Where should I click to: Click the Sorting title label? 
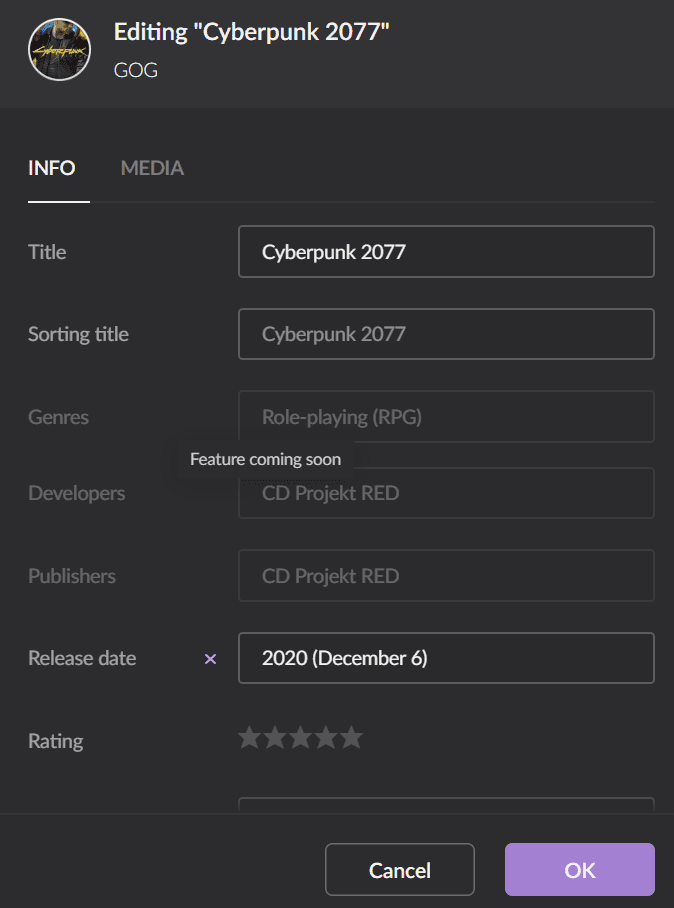tap(78, 334)
